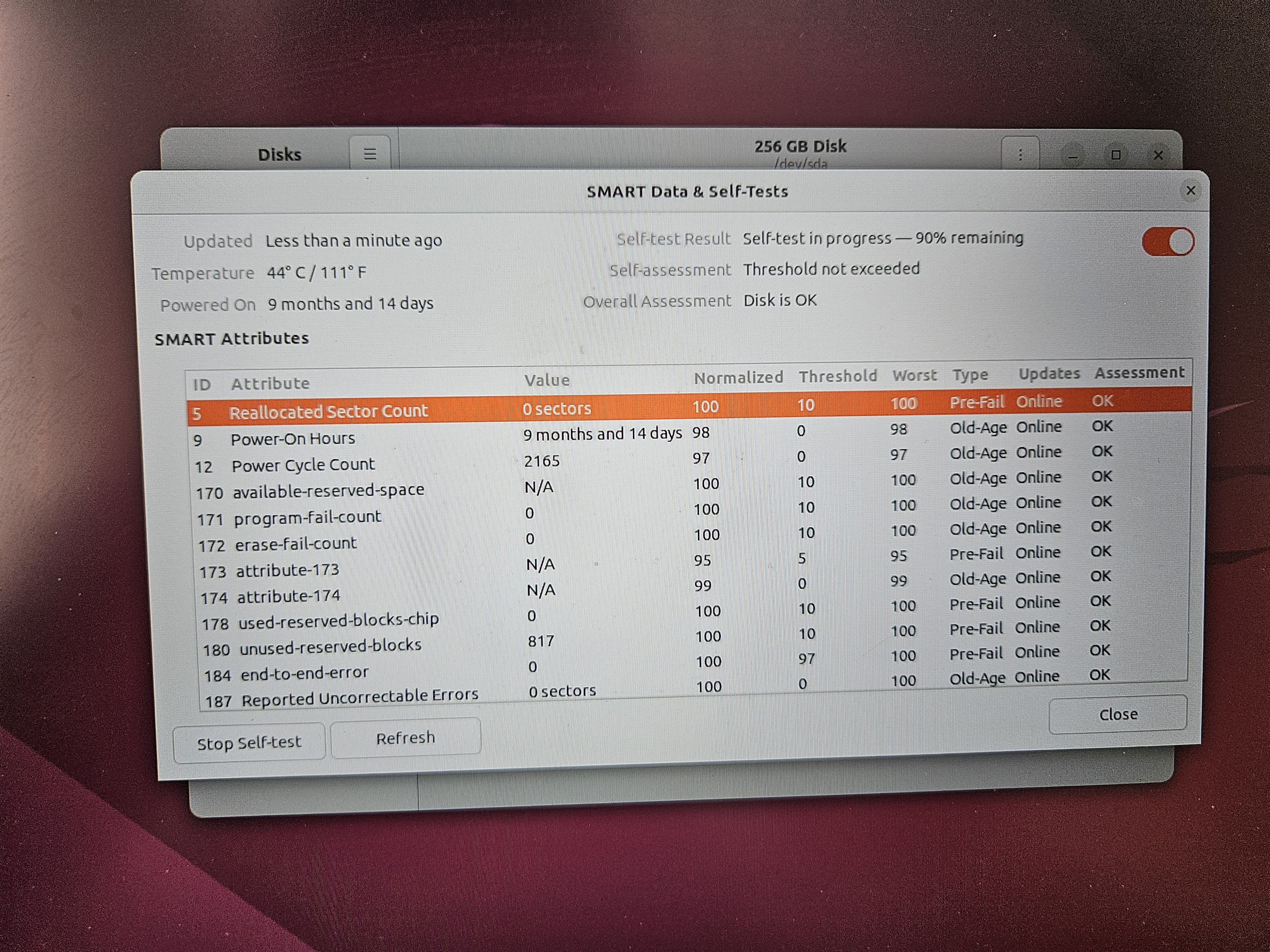Click the Stop Self-test button
Image resolution: width=1270 pixels, height=952 pixels.
tap(249, 743)
